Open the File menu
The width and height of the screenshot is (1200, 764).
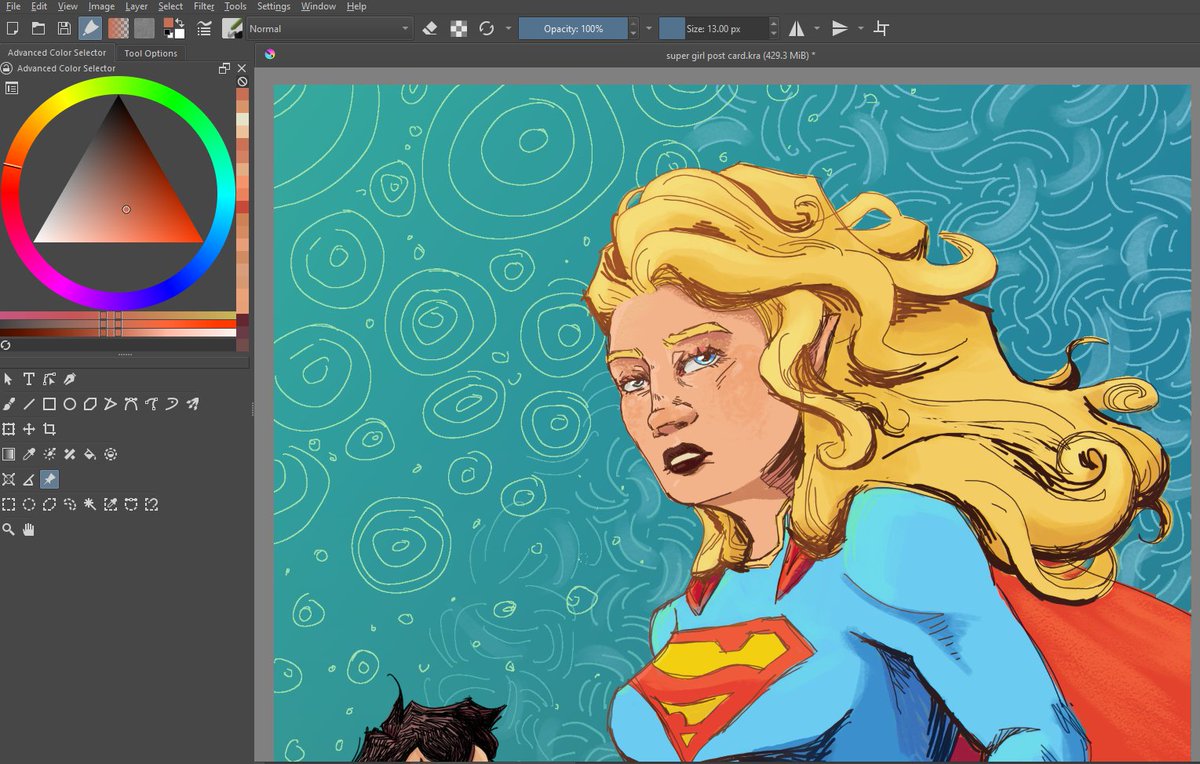(14, 6)
